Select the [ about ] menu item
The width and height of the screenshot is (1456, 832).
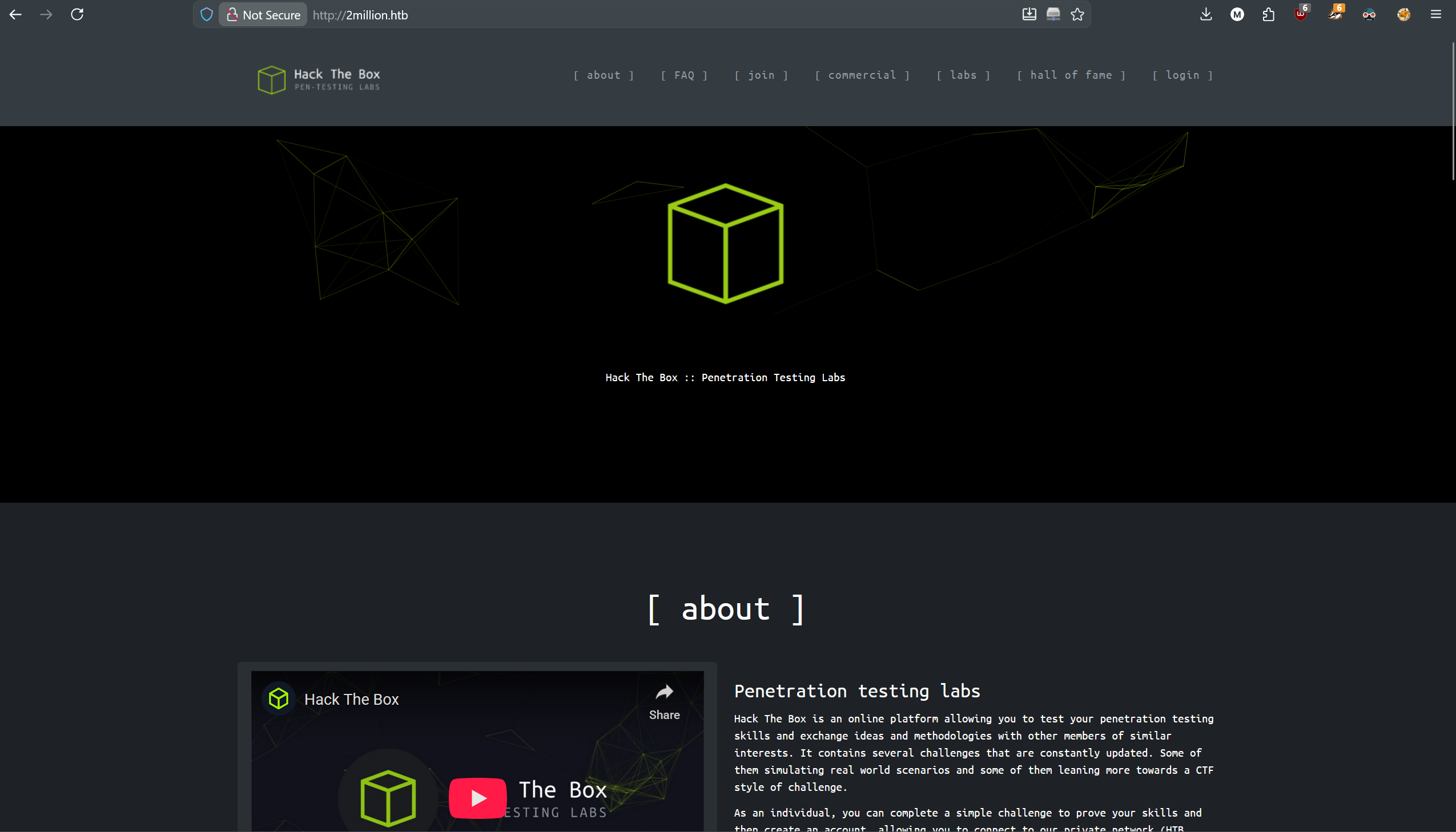pyautogui.click(x=604, y=75)
